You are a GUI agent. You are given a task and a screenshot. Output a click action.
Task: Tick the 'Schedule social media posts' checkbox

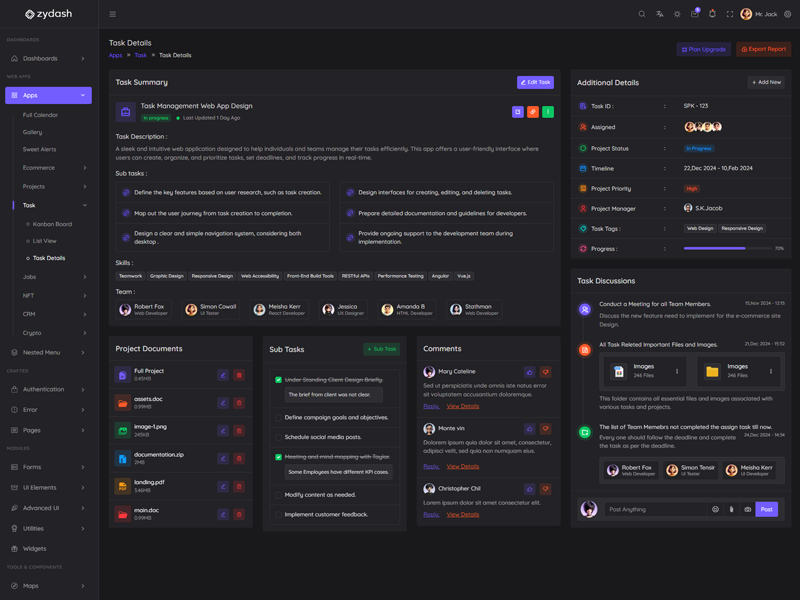point(279,437)
